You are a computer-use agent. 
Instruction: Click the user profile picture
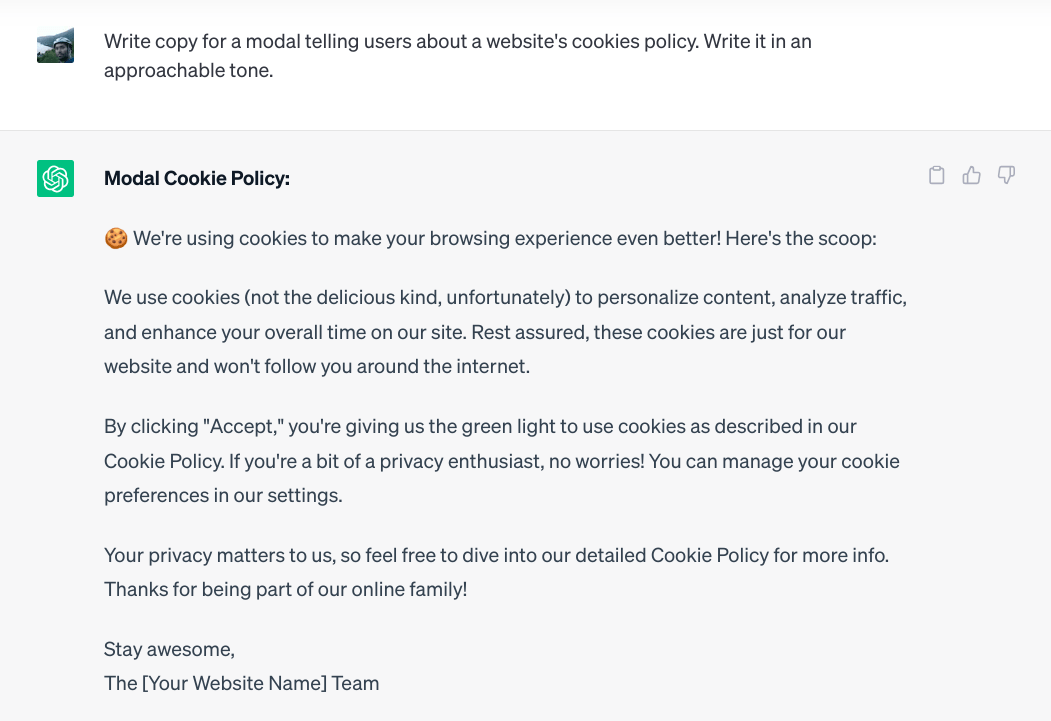coord(55,45)
